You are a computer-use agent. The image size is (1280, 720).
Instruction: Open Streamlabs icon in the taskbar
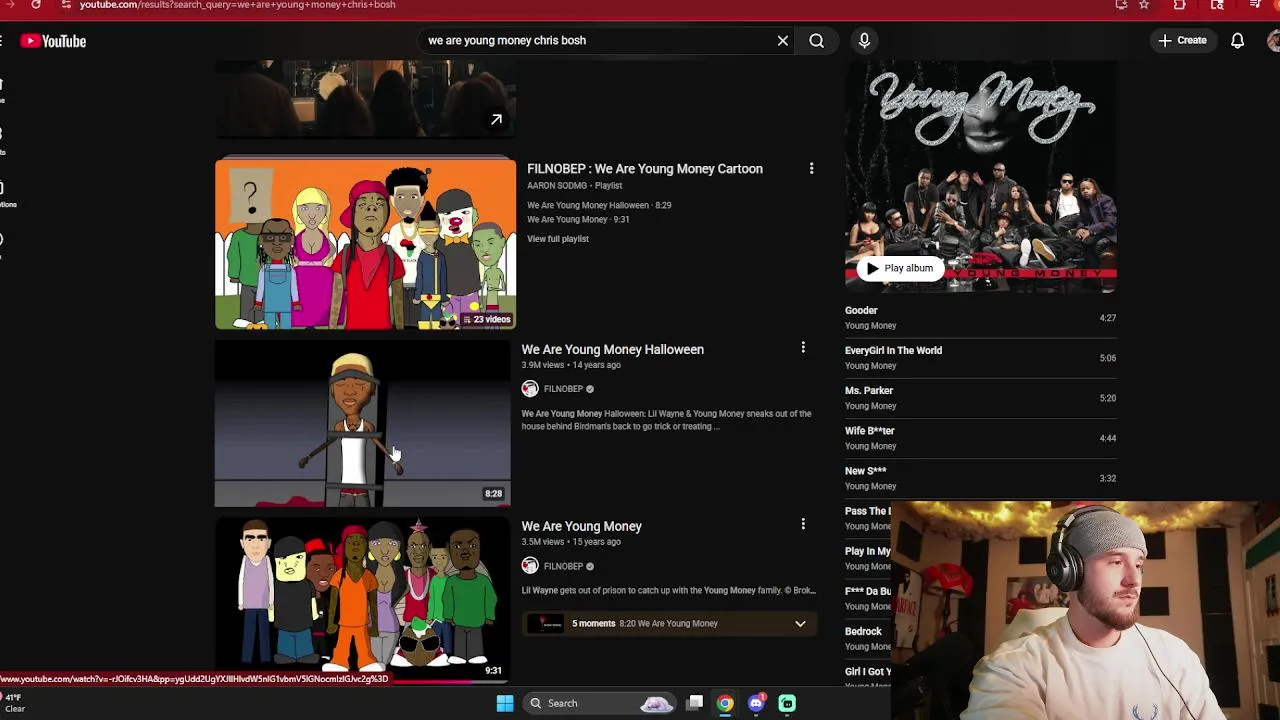[x=787, y=703]
